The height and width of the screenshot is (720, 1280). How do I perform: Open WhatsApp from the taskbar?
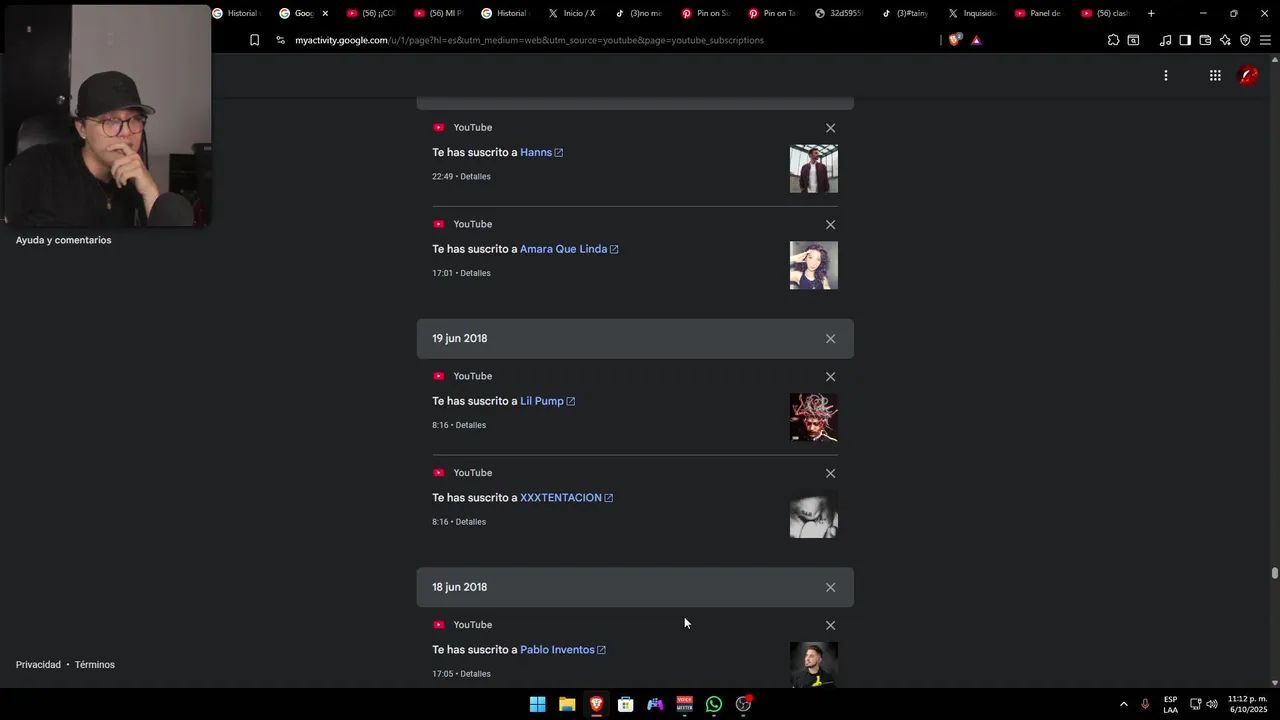click(x=714, y=704)
